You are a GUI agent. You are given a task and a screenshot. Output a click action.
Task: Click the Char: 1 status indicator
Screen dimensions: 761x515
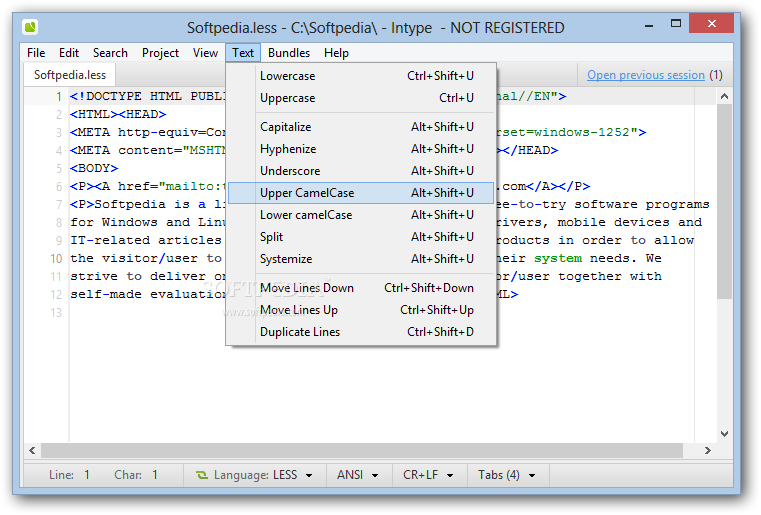coord(136,475)
